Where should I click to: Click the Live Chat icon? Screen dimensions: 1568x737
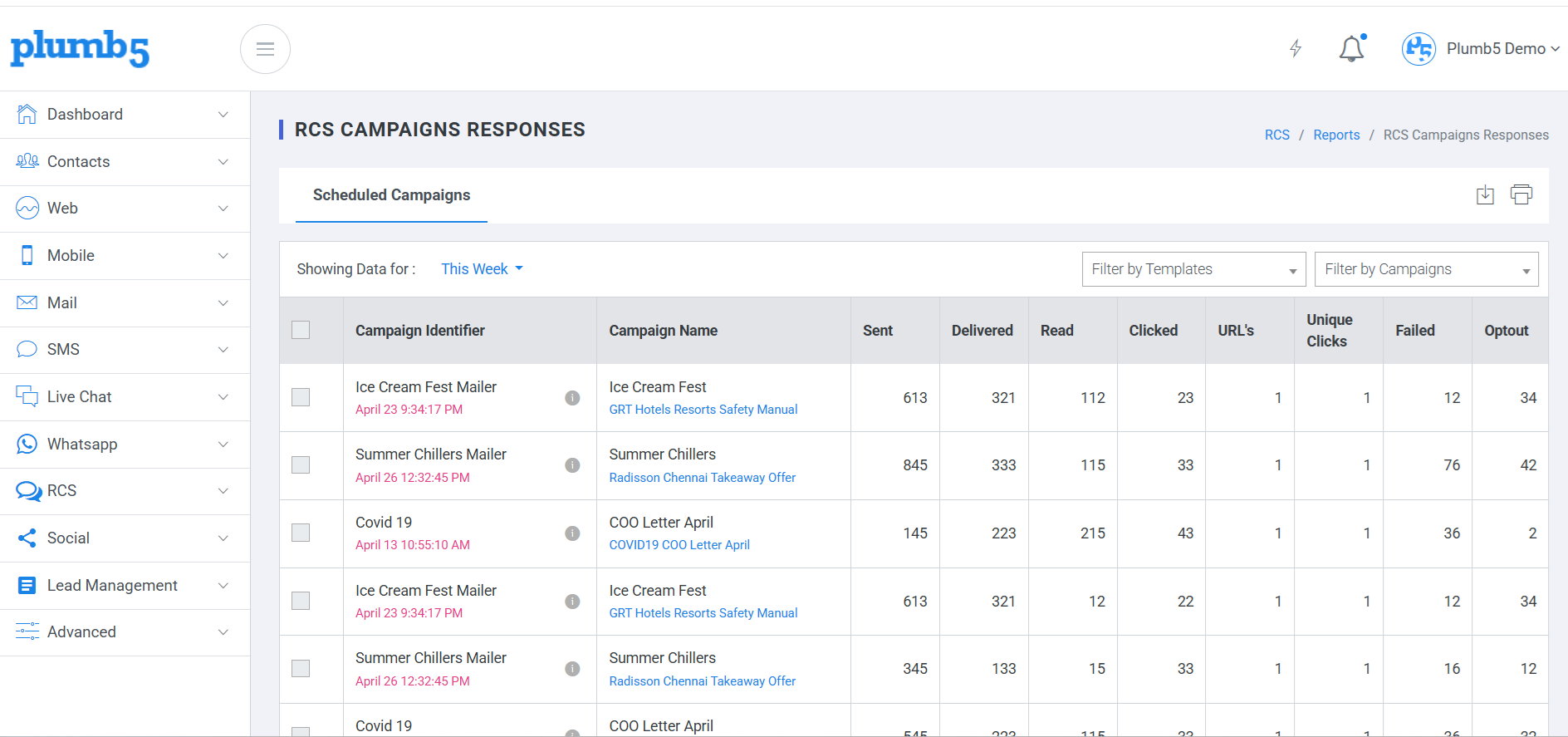tap(27, 396)
